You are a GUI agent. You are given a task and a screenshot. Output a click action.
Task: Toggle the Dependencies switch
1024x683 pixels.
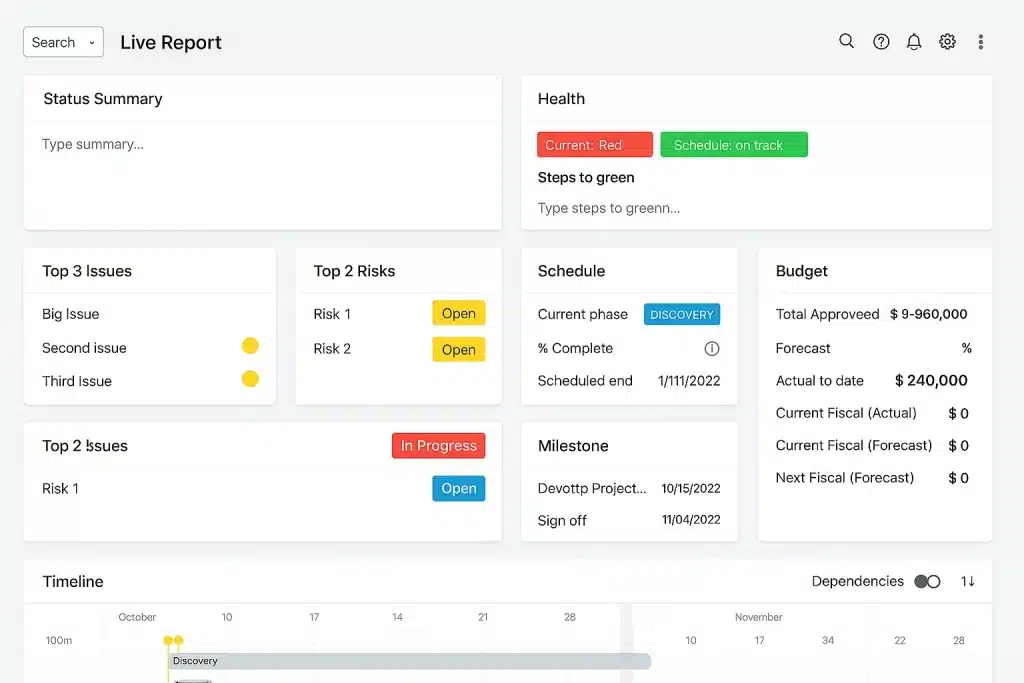click(x=927, y=581)
